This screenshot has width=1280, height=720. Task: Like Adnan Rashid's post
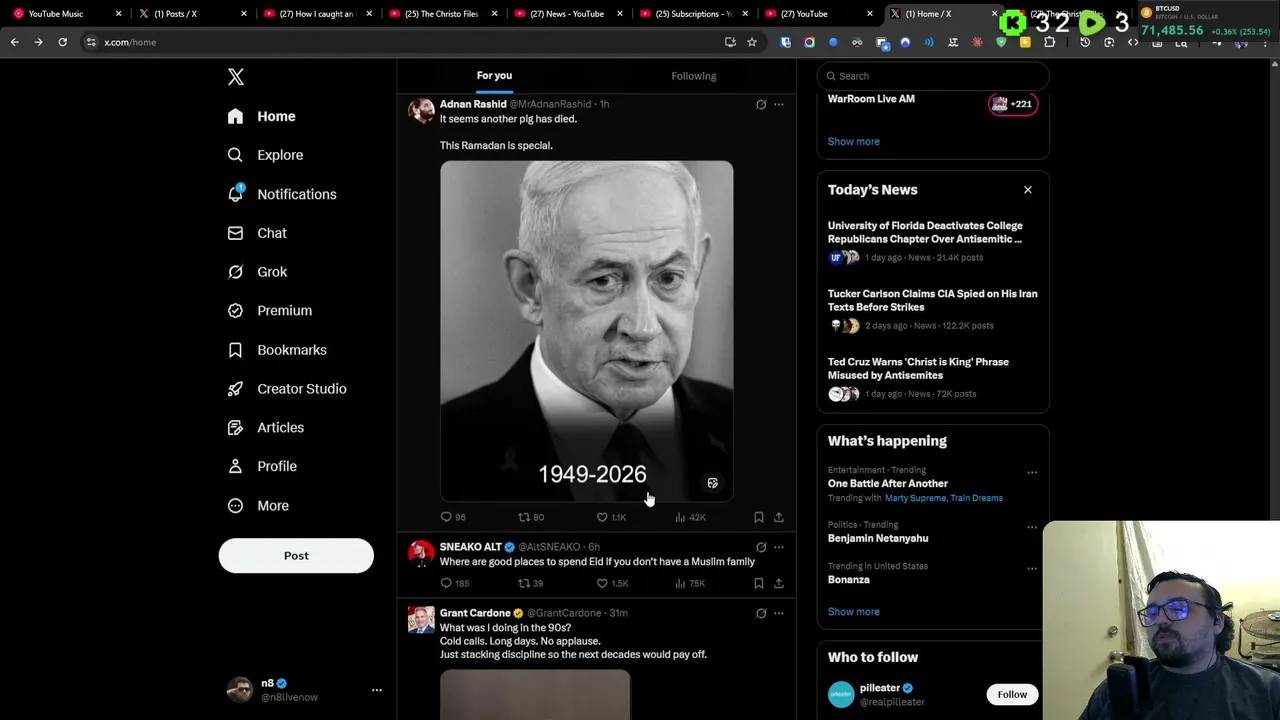click(611, 517)
